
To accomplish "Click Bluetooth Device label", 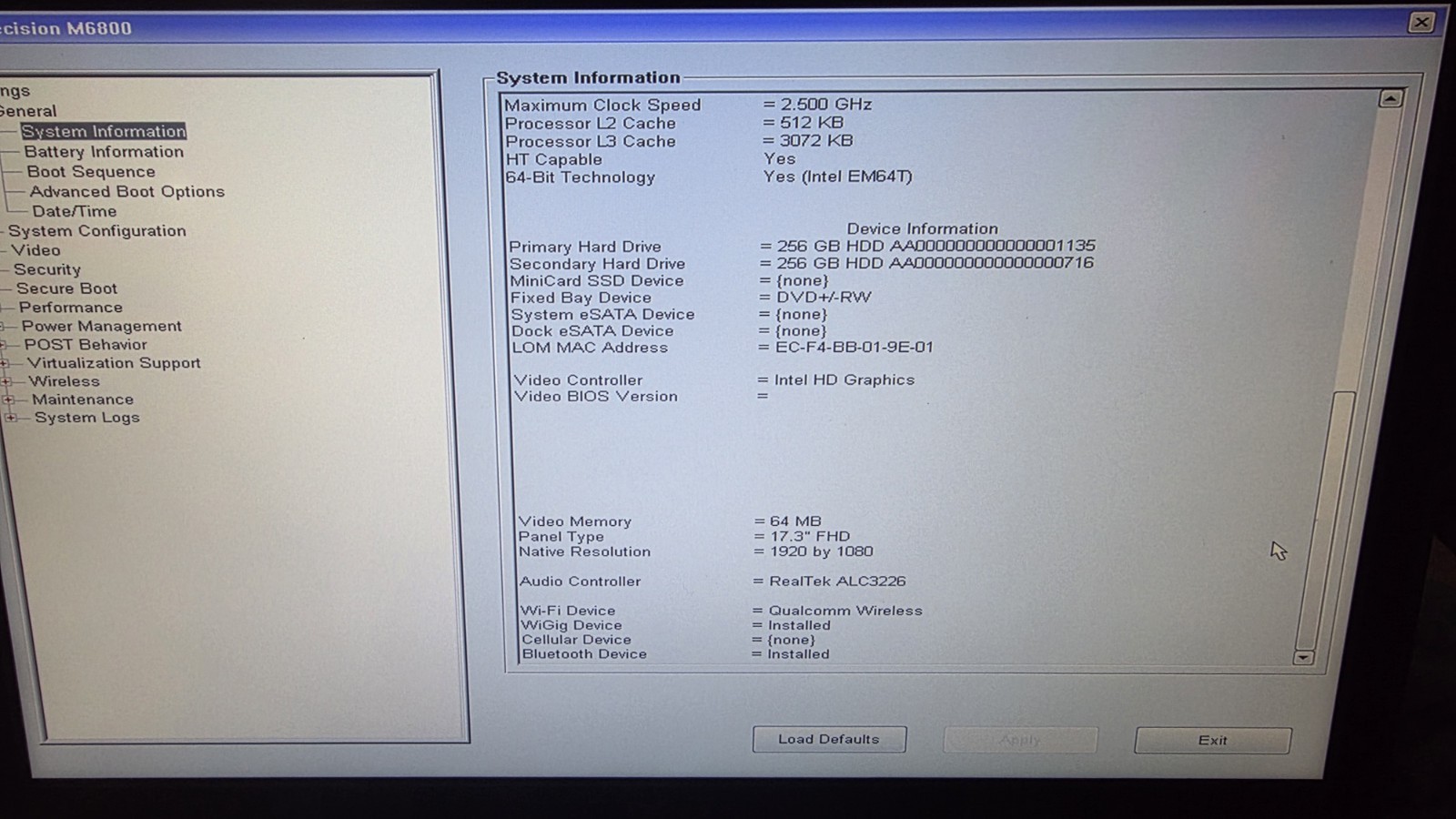I will [584, 654].
